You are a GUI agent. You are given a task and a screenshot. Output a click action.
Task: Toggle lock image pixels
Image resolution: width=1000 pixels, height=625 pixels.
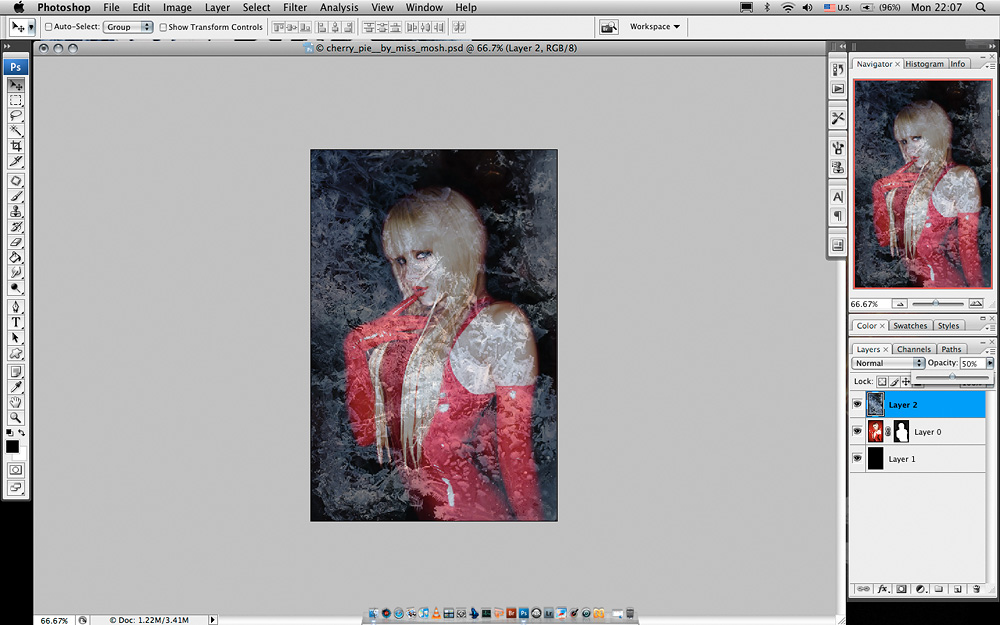894,381
